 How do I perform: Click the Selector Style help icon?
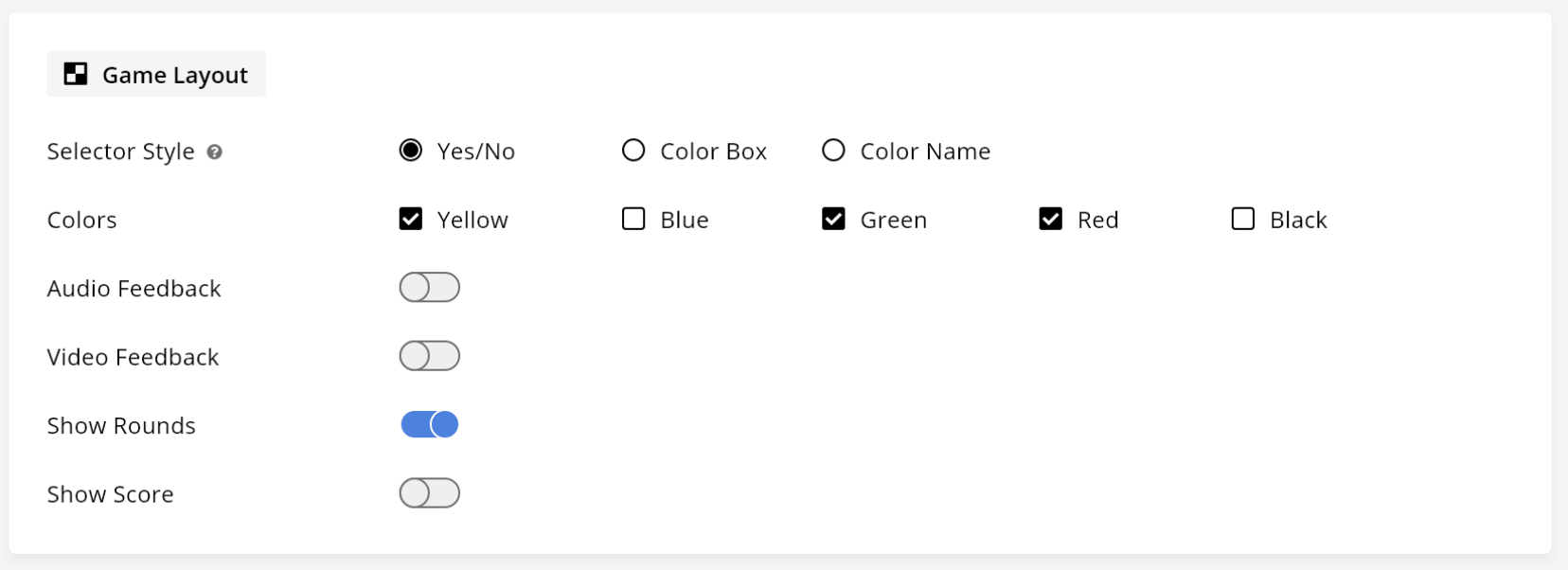click(215, 152)
